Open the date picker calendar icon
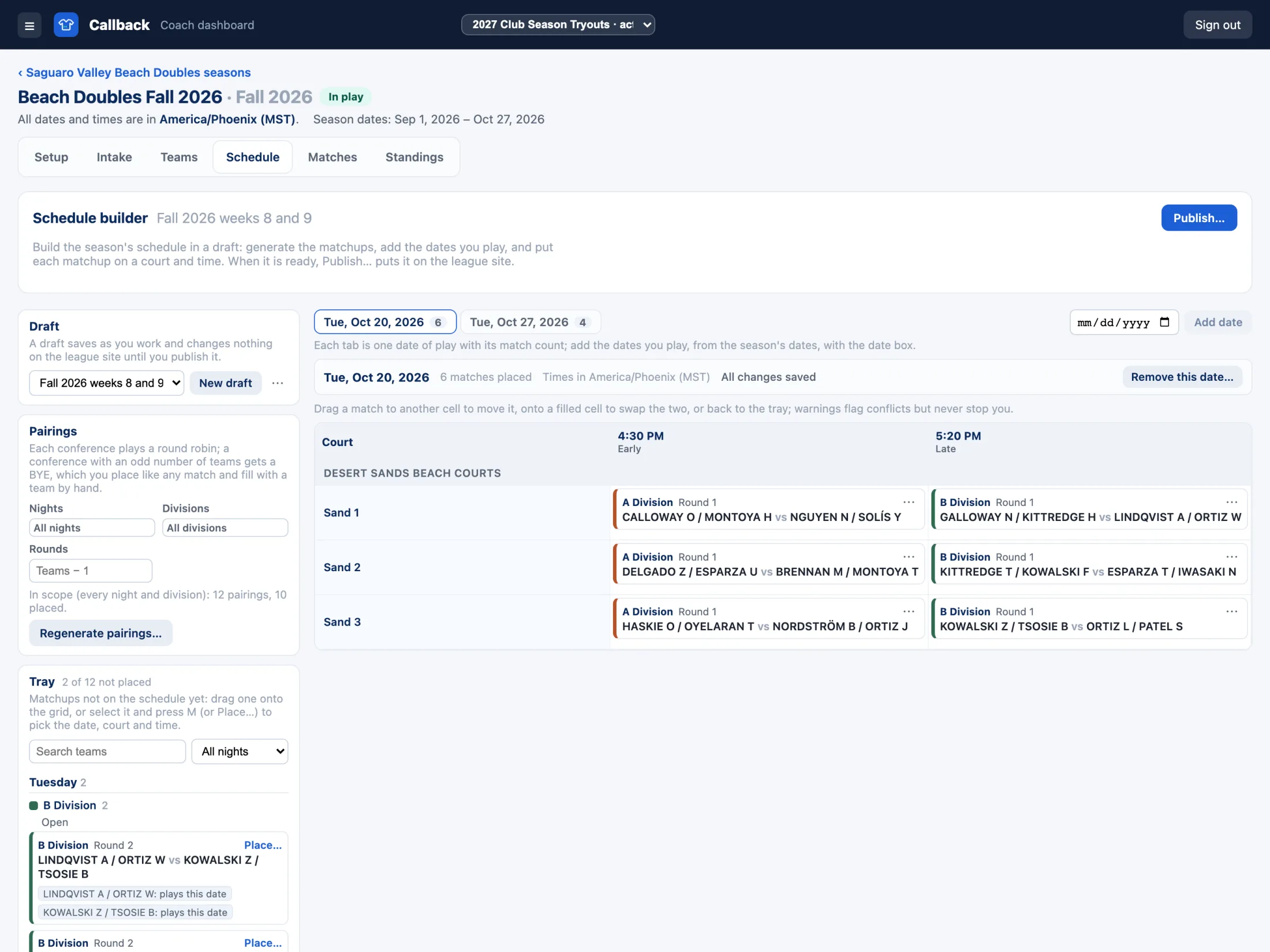This screenshot has width=1270, height=952. 1164,322
